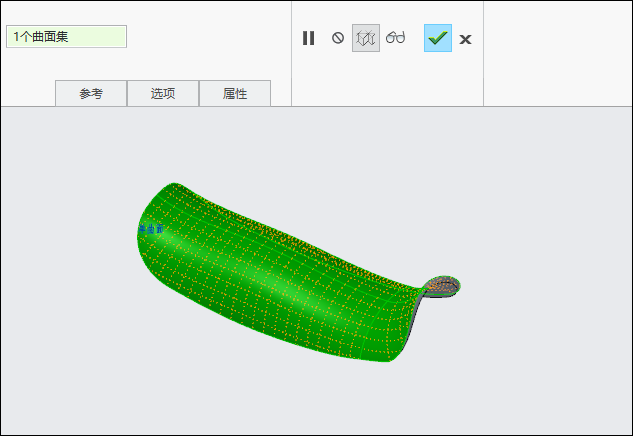Click the glasses verify preview icon

point(395,38)
